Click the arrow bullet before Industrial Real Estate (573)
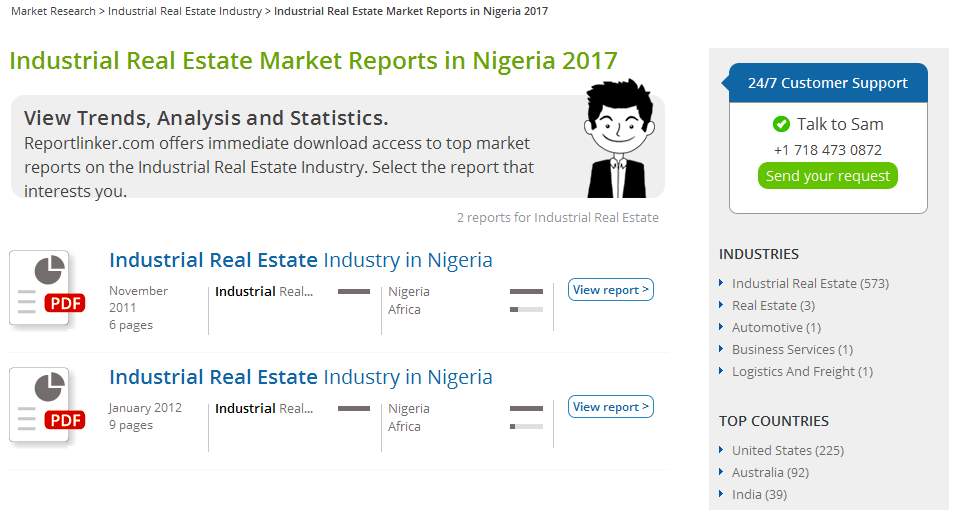This screenshot has width=954, height=510. pos(721,283)
